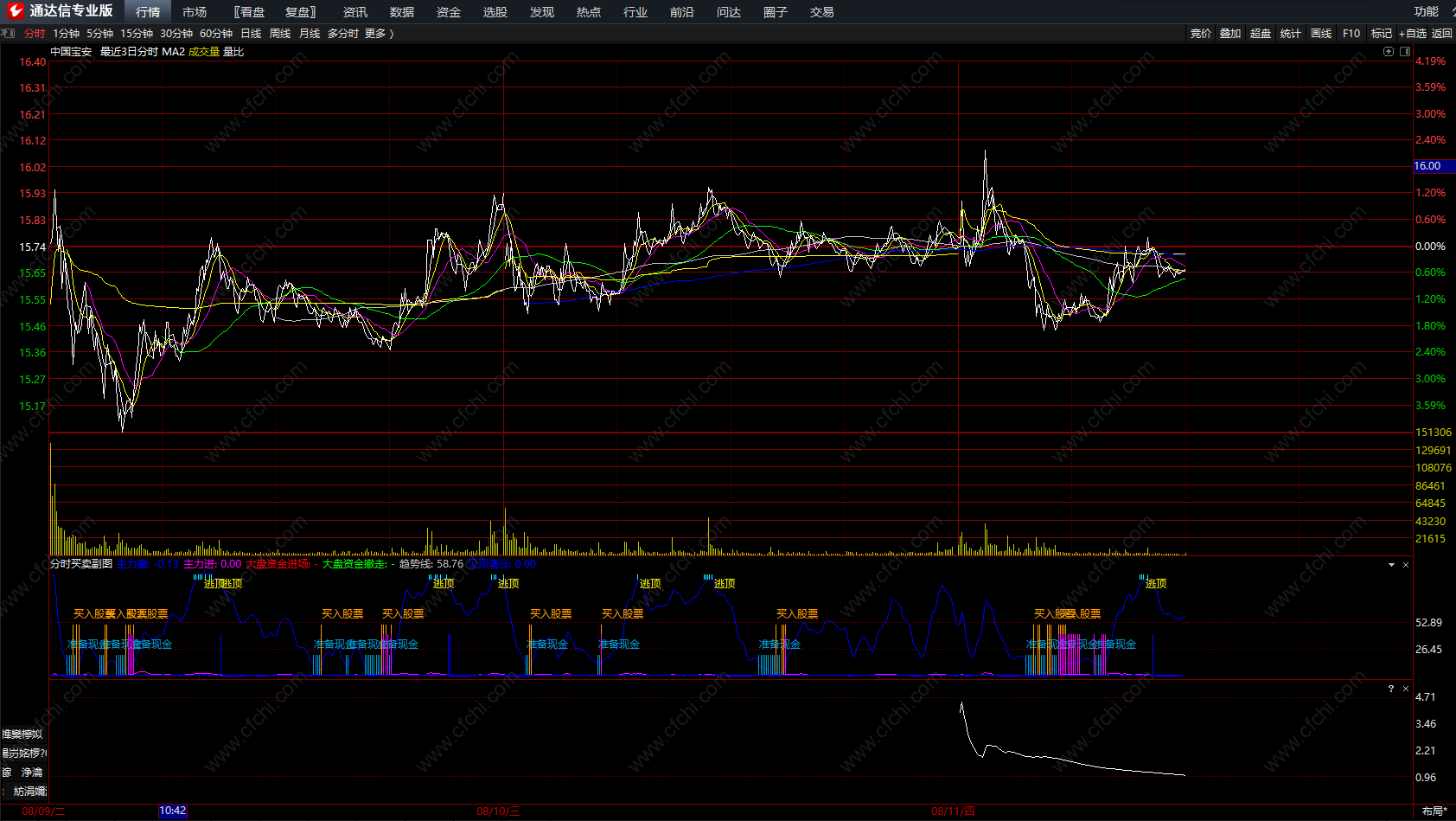Click the 竞价 toolbar button
1456x821 pixels.
click(1201, 34)
